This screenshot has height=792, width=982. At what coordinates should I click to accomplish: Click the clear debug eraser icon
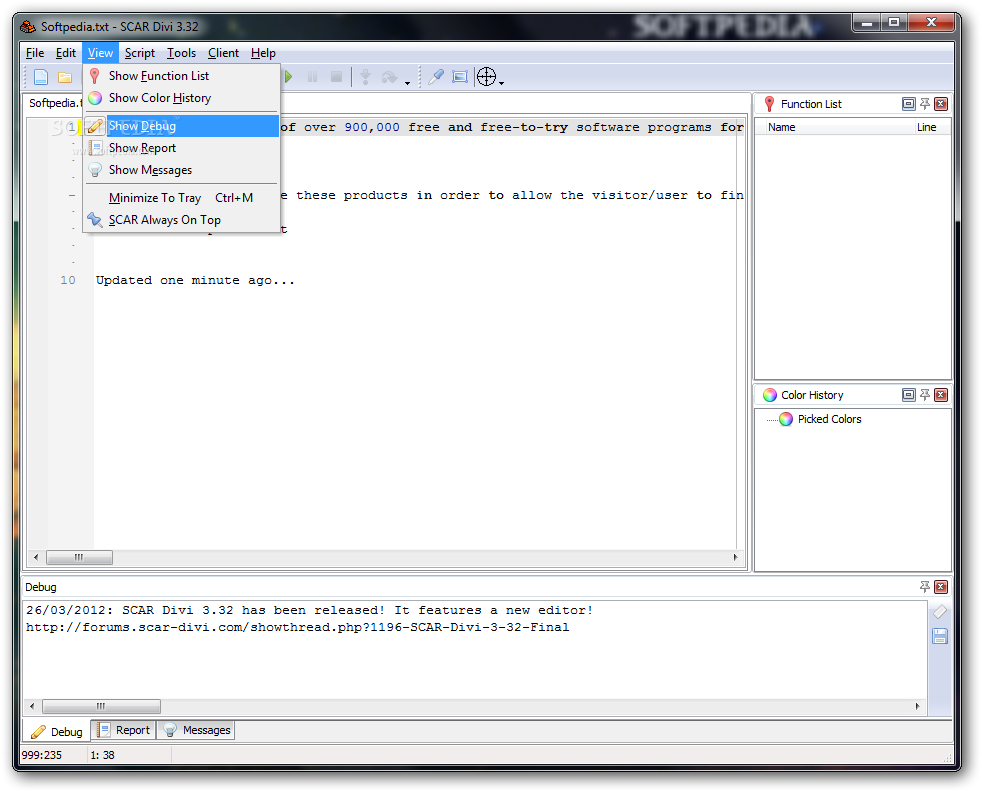click(939, 612)
